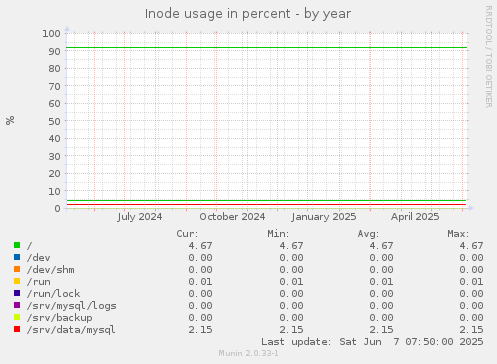Click the magenta swatch for /srv/mysql/logs
Image resolution: width=497 pixels, height=364 pixels.
(x=17, y=305)
